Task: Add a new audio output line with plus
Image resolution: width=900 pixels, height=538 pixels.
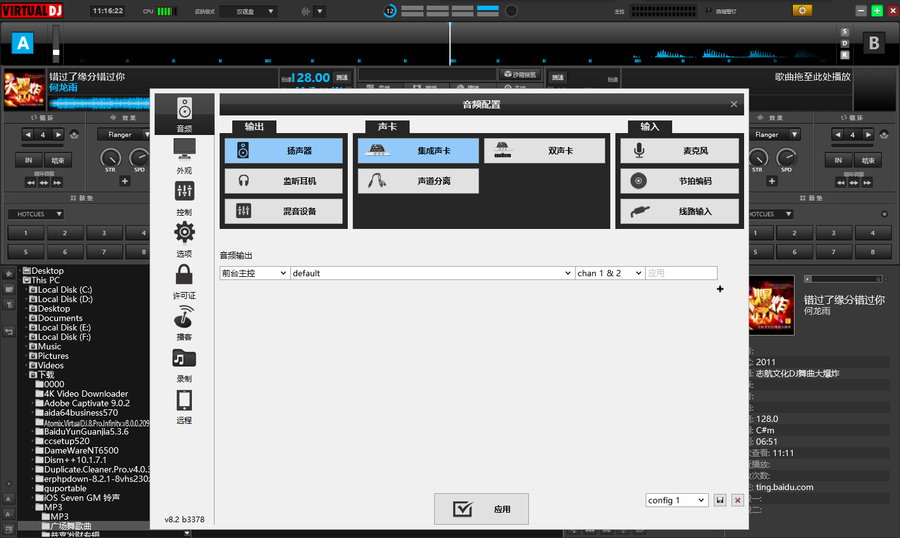Action: [720, 289]
